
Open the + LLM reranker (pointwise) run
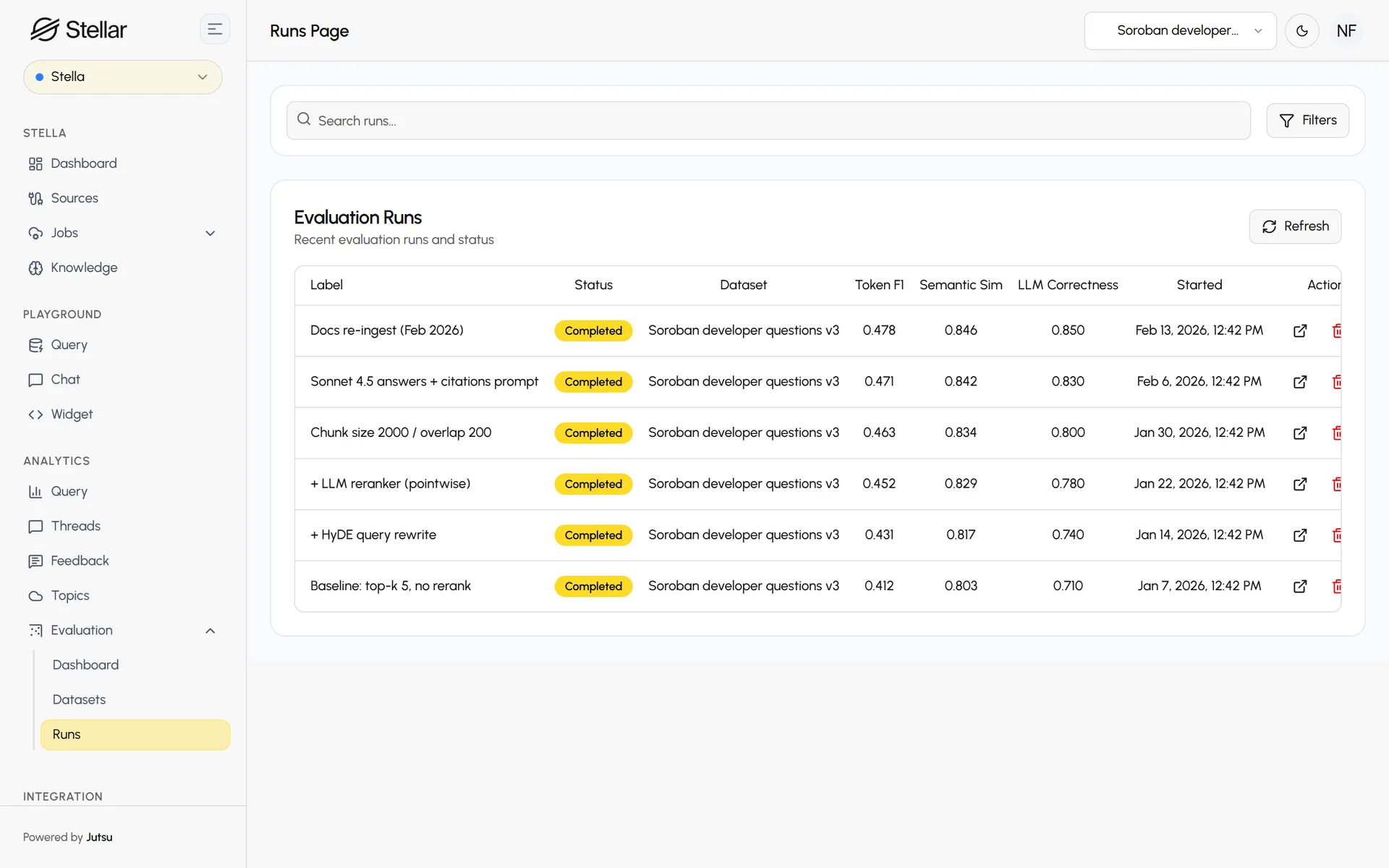(1299, 484)
